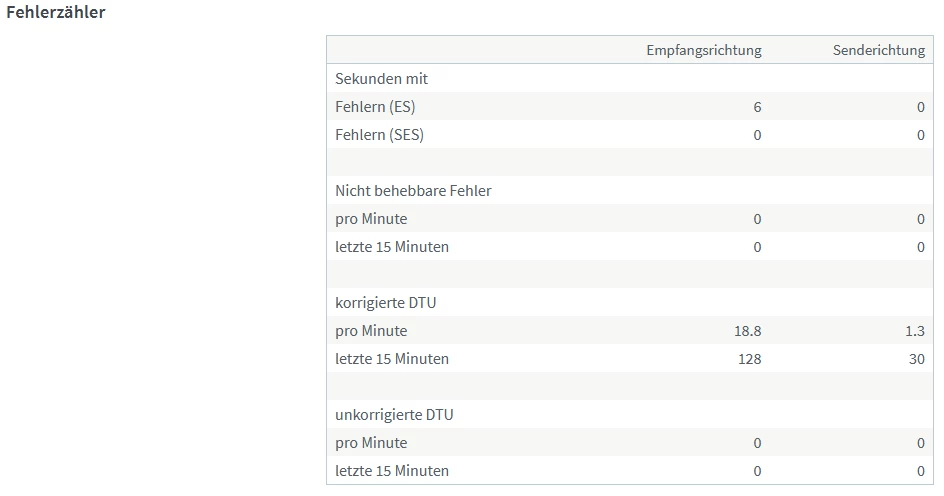Click 'pro Minute' under unkorrigierte DTU
The image size is (944, 496).
click(x=371, y=443)
